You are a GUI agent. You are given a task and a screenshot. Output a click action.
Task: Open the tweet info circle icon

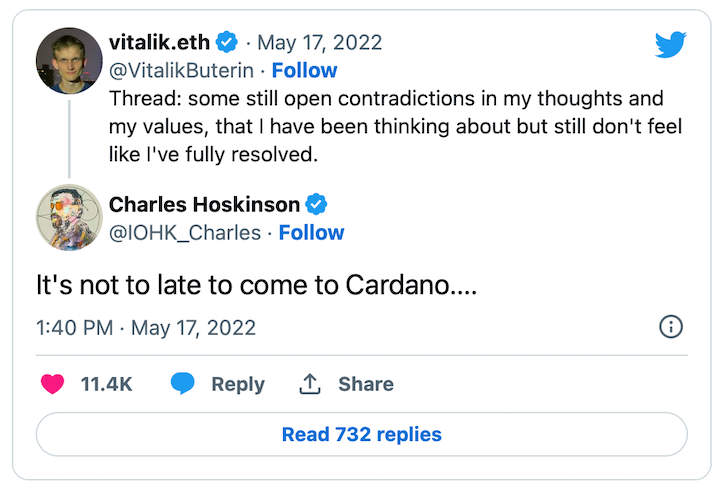coord(671,327)
